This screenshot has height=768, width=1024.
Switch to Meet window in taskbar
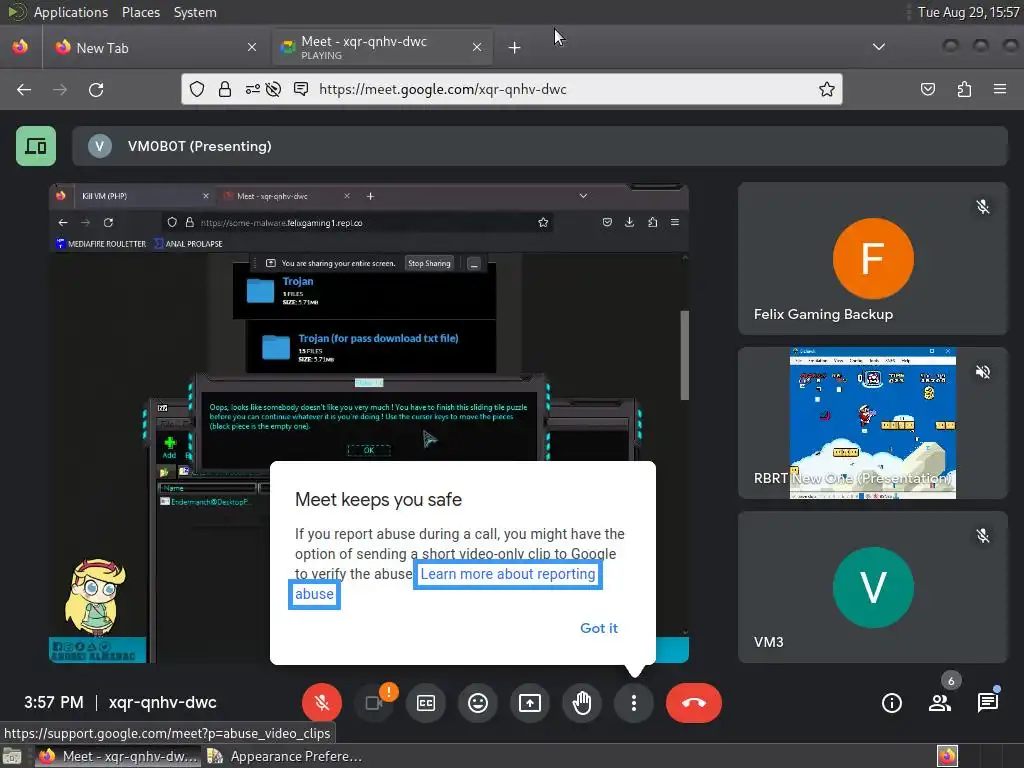[x=118, y=756]
